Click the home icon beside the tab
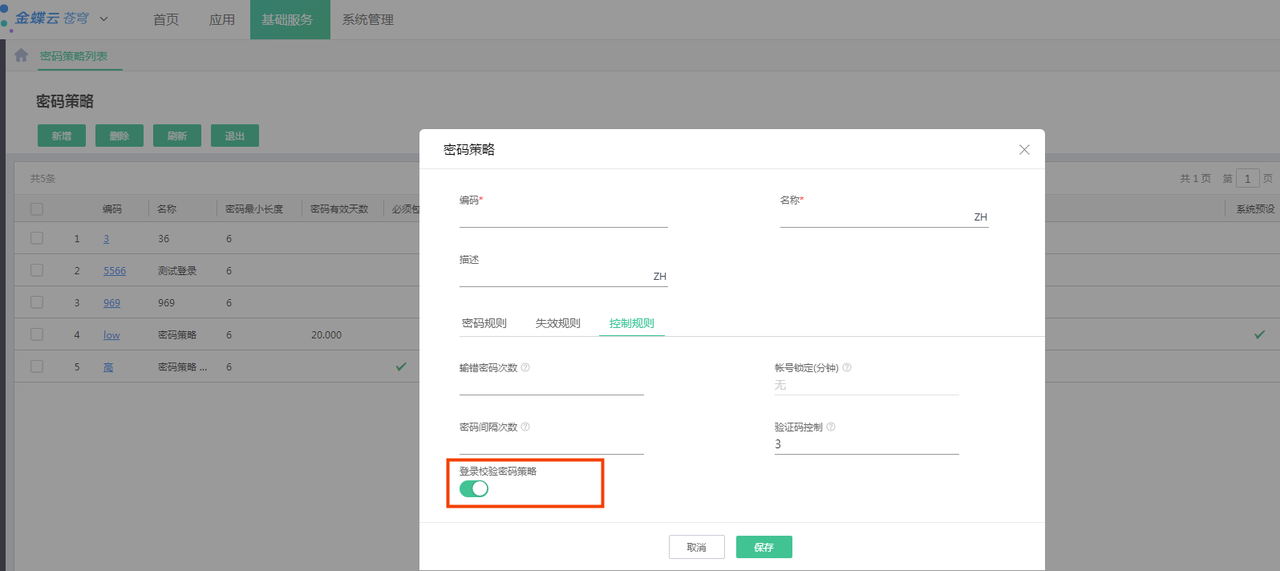Viewport: 1280px width, 571px height. pos(21,55)
